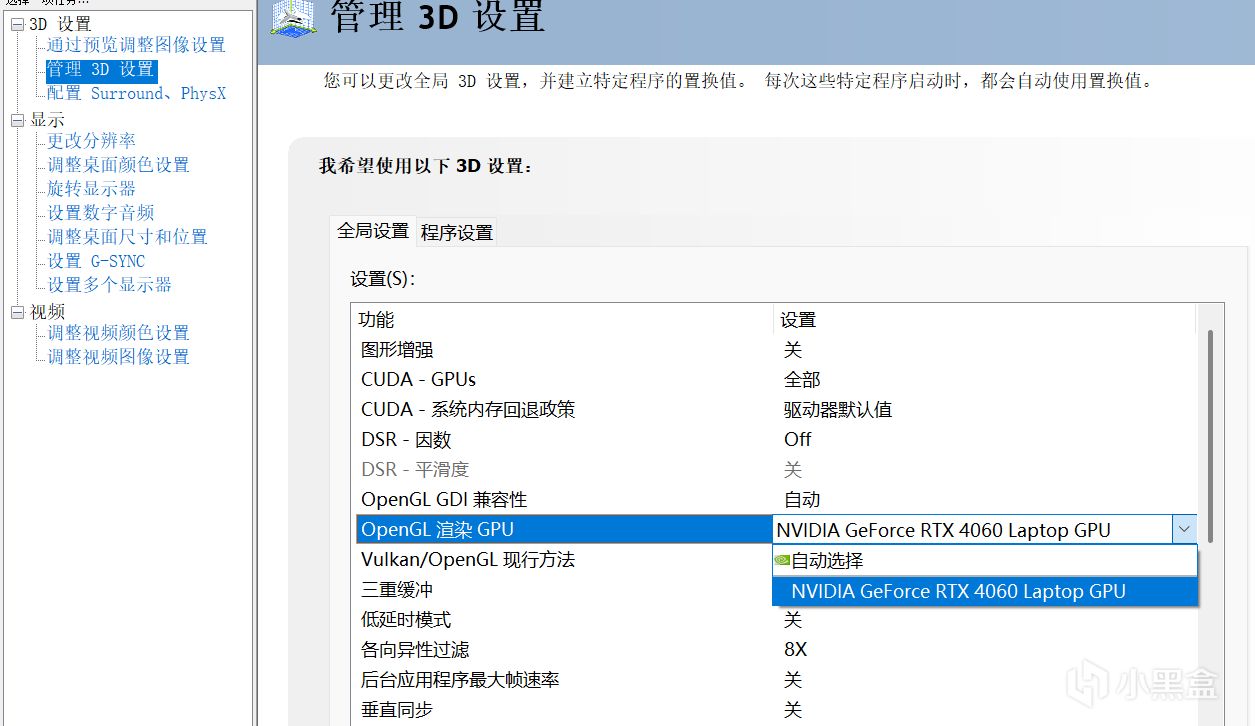Open 旋转显示器 page

tap(92, 189)
